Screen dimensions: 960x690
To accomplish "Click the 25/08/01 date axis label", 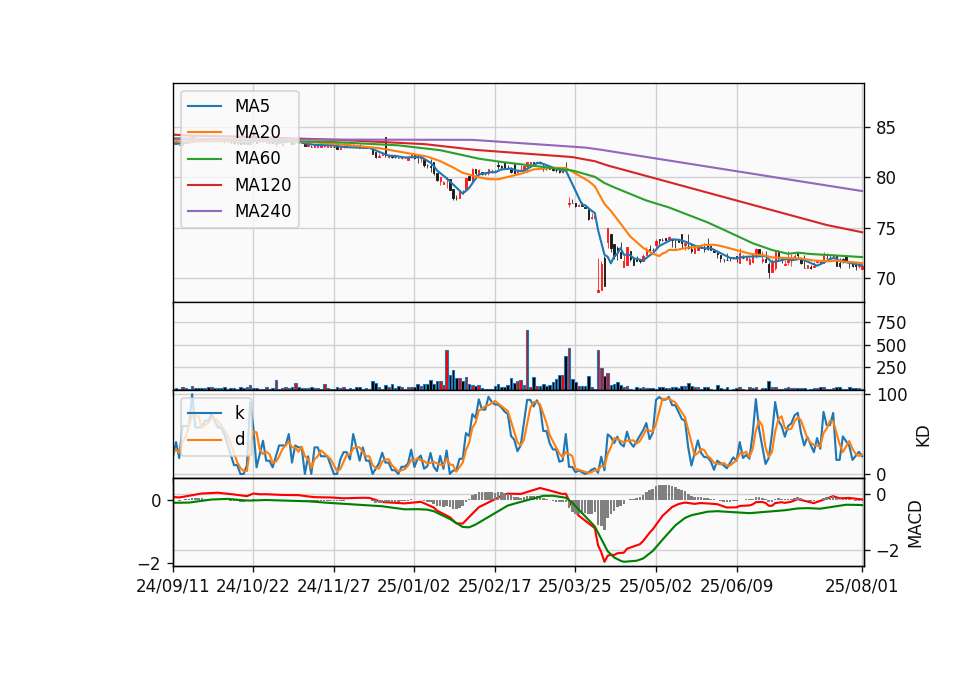I will (x=861, y=586).
